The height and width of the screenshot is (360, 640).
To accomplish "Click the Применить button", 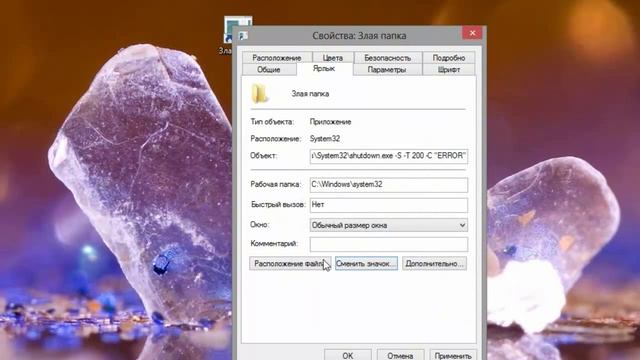I will [453, 355].
